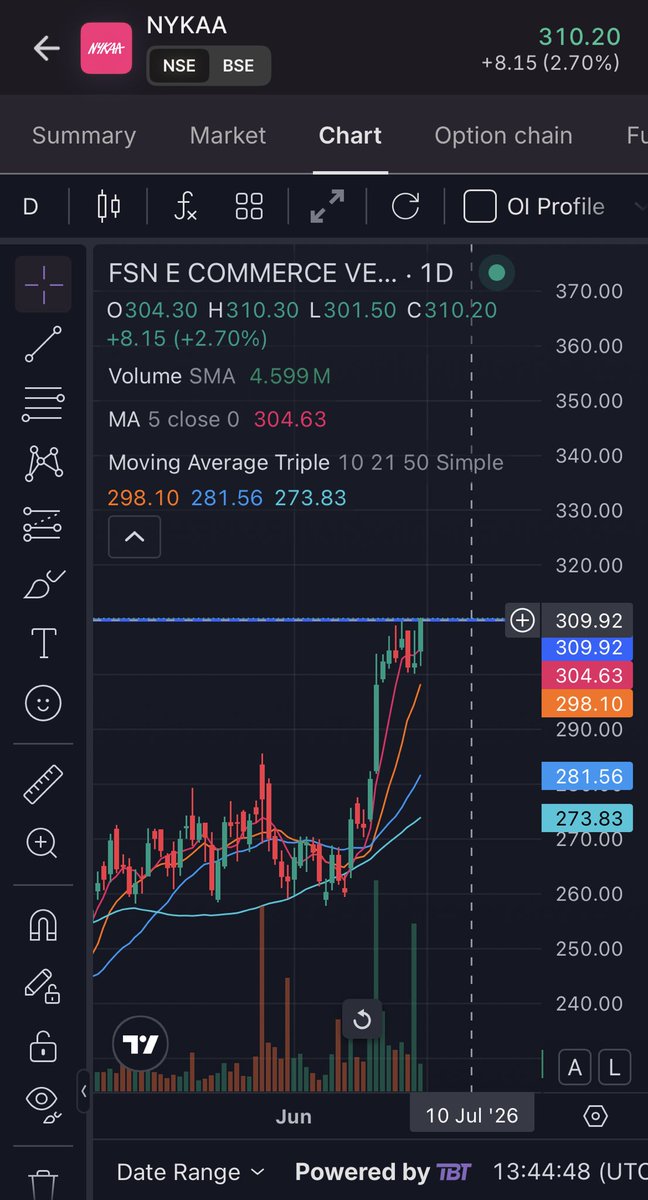Collapse the drawing toolbar side arrow
648x1200 pixels.
coord(84,1091)
